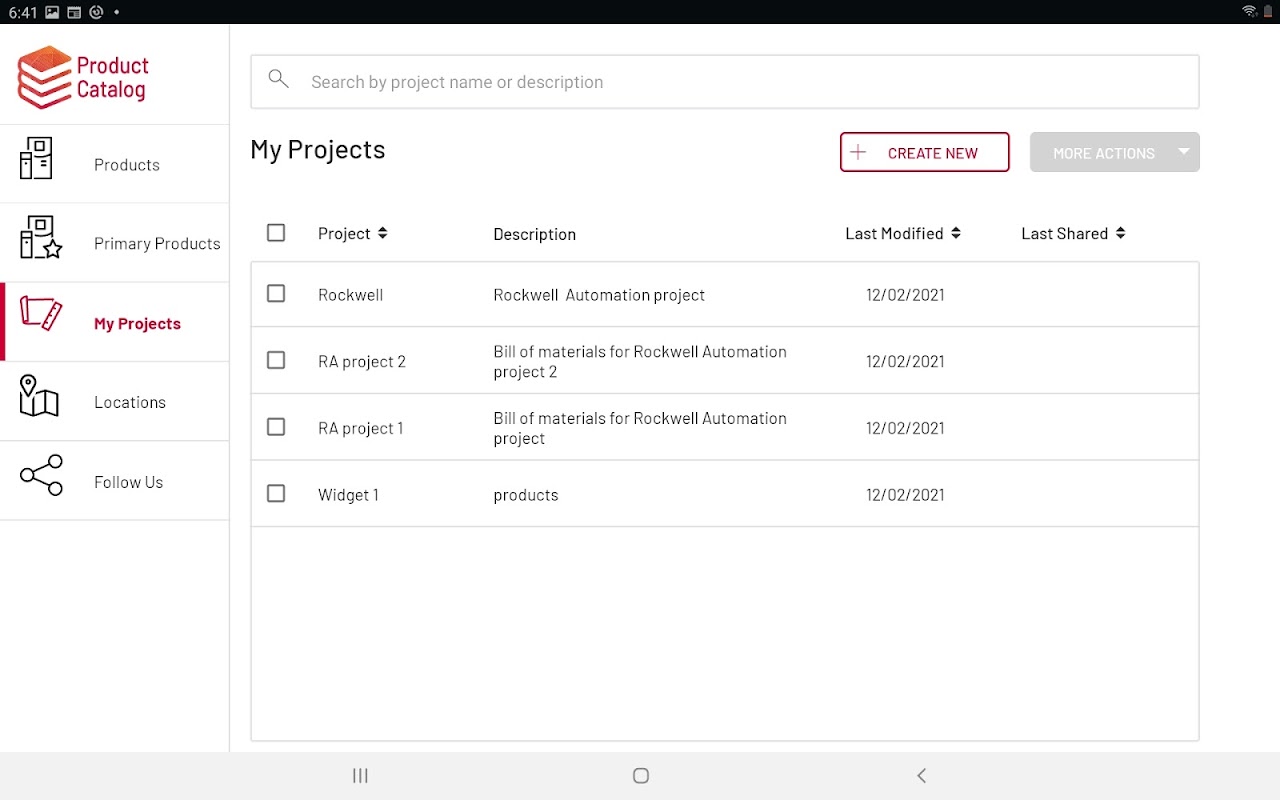
Task: Click the Primary Products star icon
Action: [x=41, y=238]
